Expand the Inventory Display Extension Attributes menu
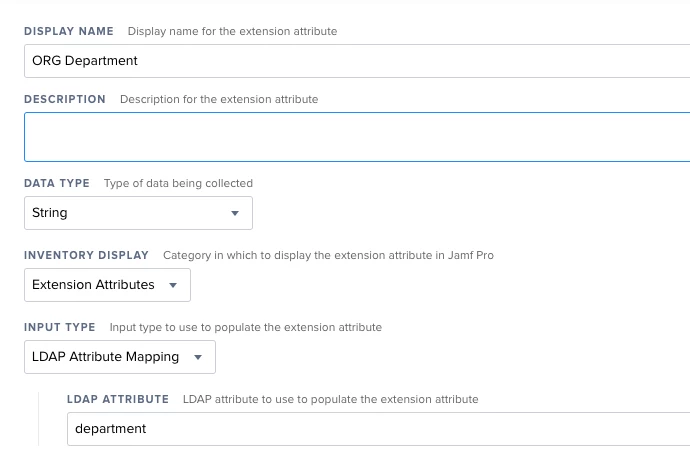The width and height of the screenshot is (690, 467). (107, 285)
